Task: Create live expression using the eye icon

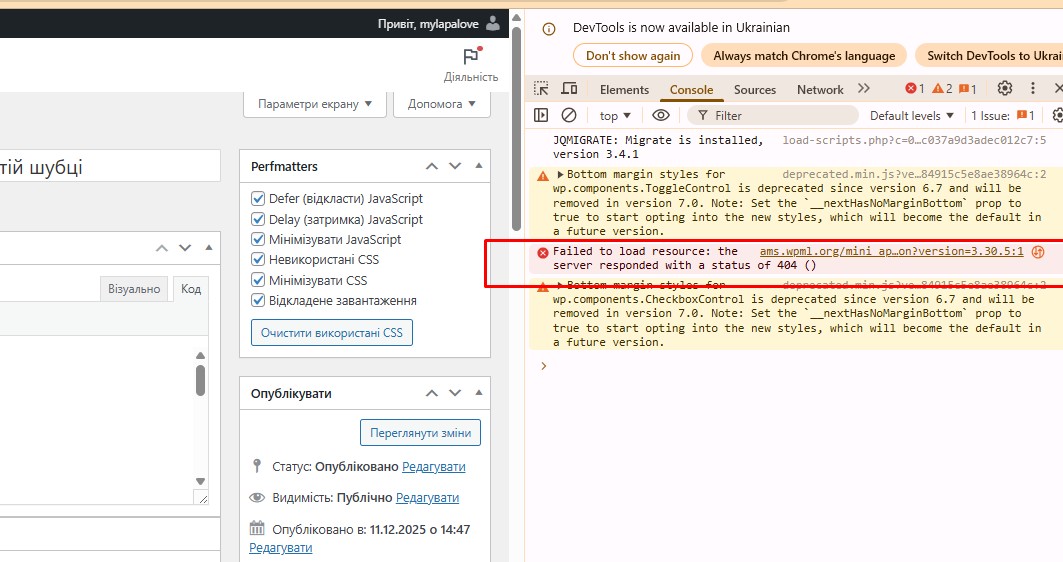Action: [x=660, y=115]
